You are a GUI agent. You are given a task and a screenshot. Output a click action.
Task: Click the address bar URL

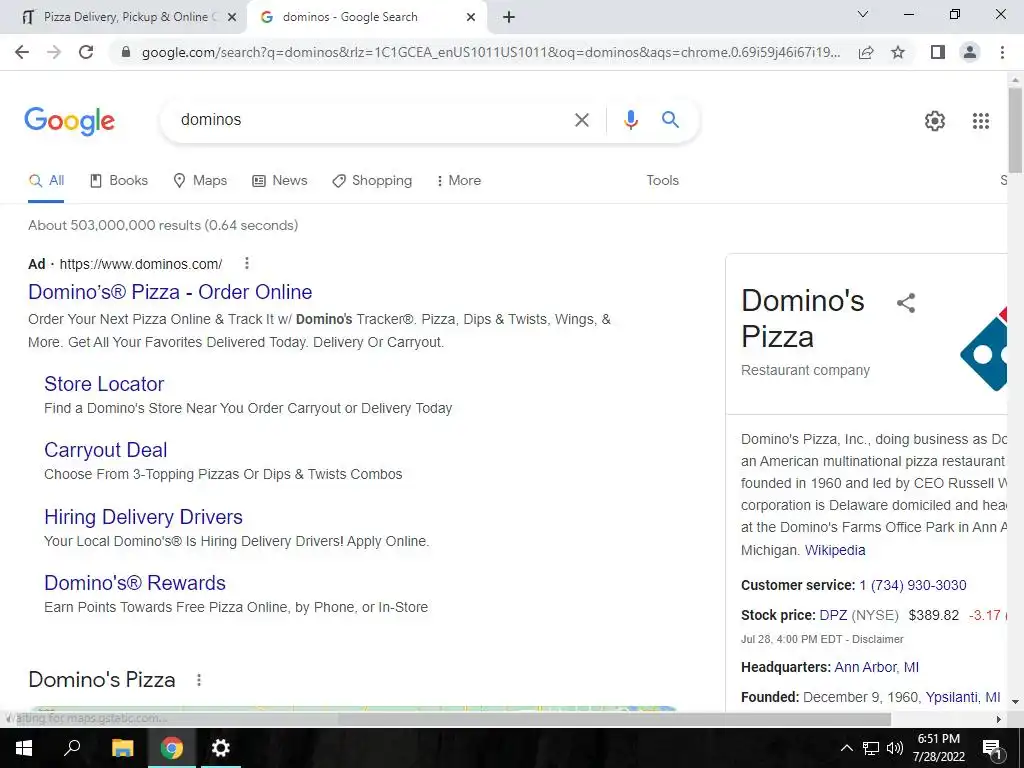click(490, 52)
